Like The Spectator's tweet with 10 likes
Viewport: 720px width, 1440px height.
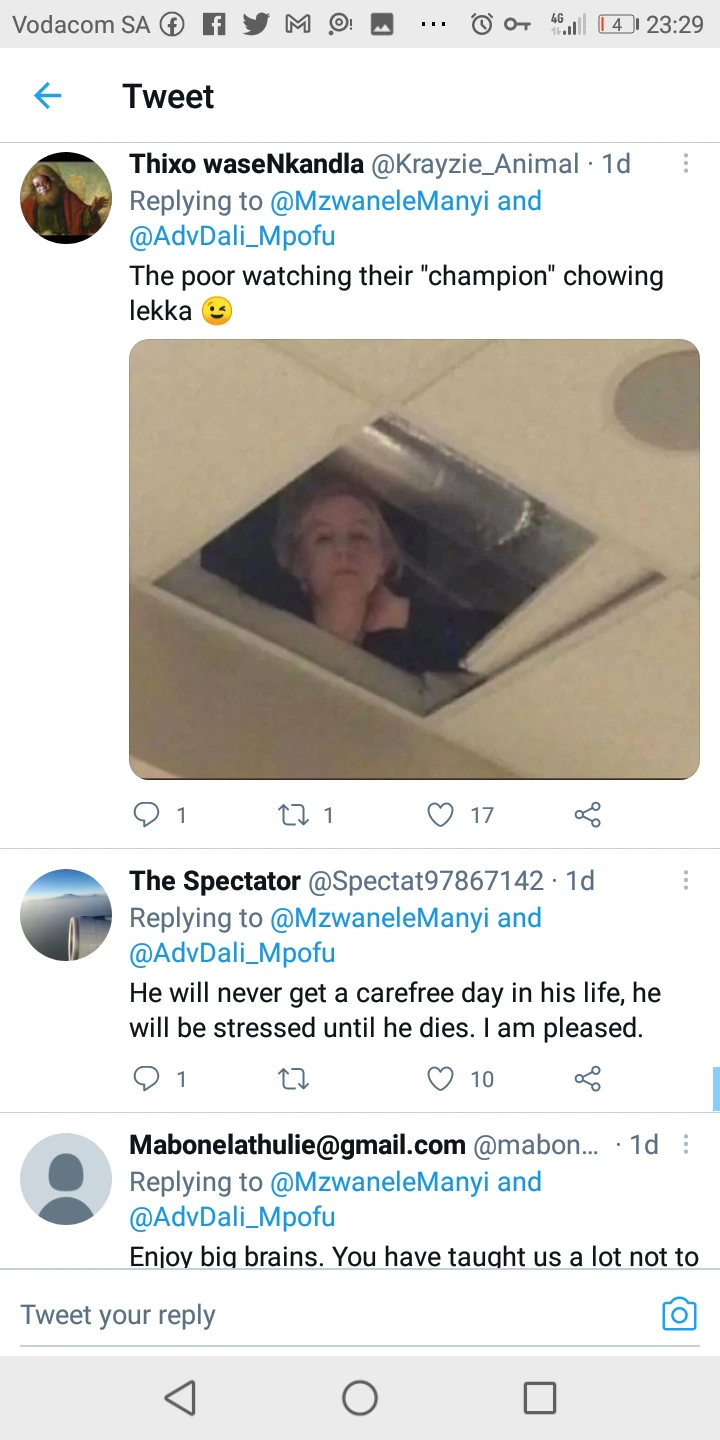click(x=441, y=1079)
